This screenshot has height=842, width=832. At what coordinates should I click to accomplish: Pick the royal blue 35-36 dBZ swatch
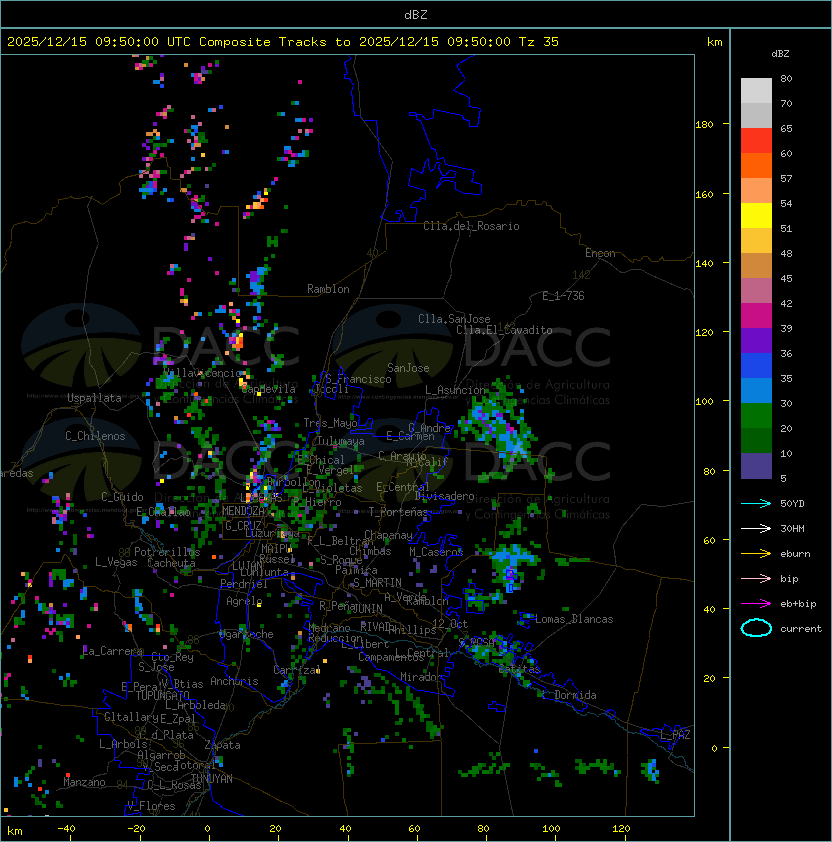[756, 365]
